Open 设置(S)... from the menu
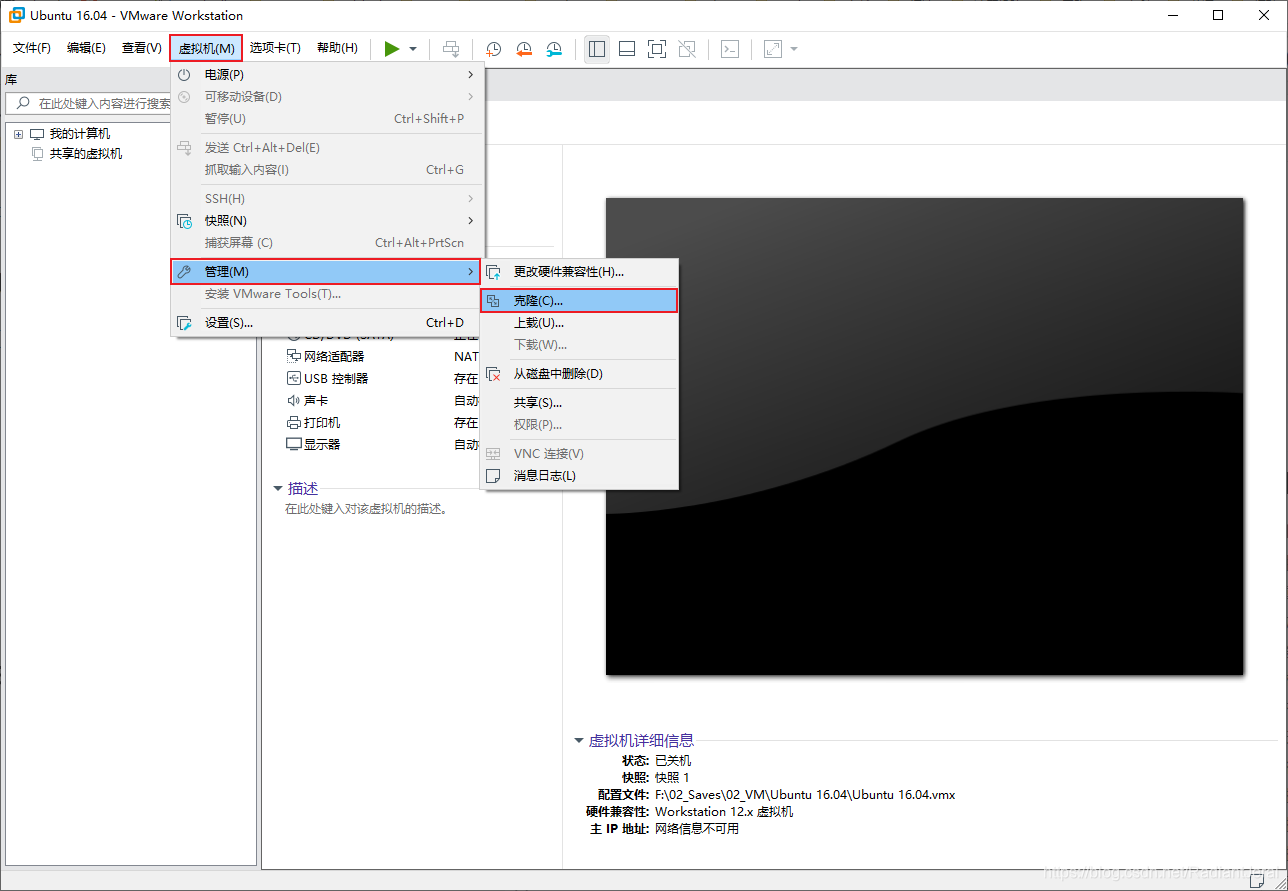The height and width of the screenshot is (891, 1288). (x=328, y=323)
